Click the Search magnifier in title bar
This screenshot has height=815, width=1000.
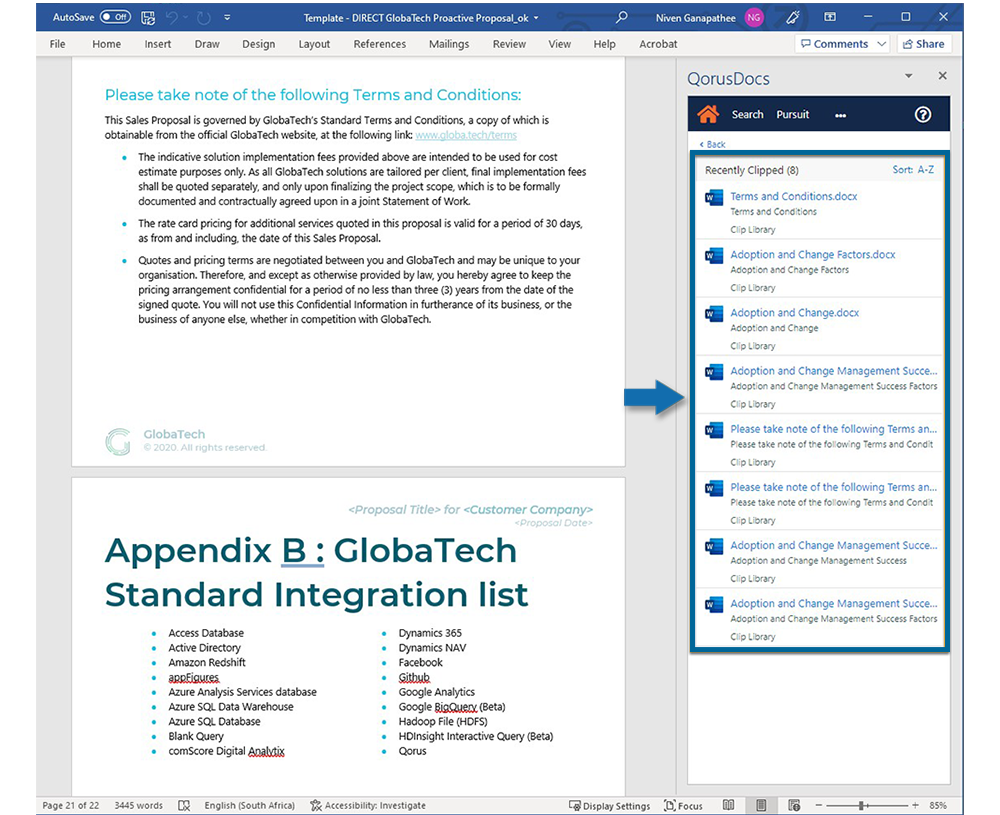click(x=622, y=17)
